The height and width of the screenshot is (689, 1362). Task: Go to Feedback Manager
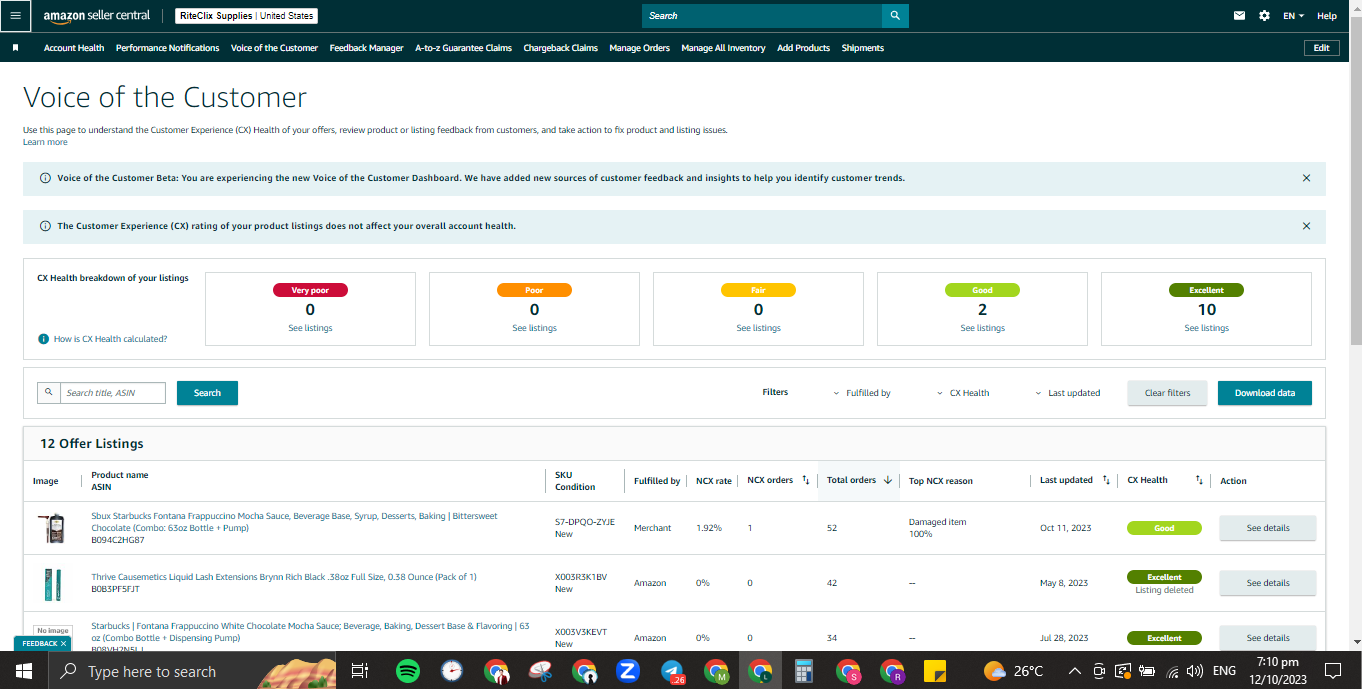tap(367, 48)
